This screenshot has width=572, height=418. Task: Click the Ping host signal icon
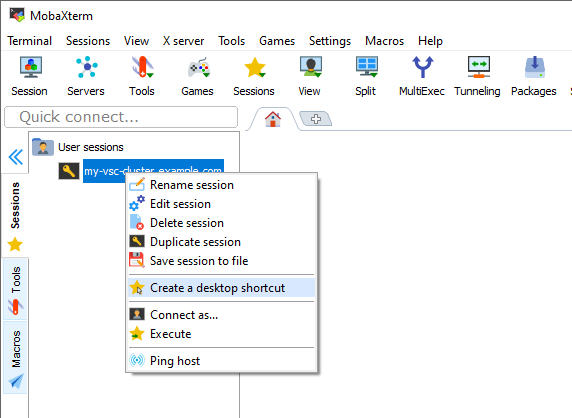tap(137, 360)
